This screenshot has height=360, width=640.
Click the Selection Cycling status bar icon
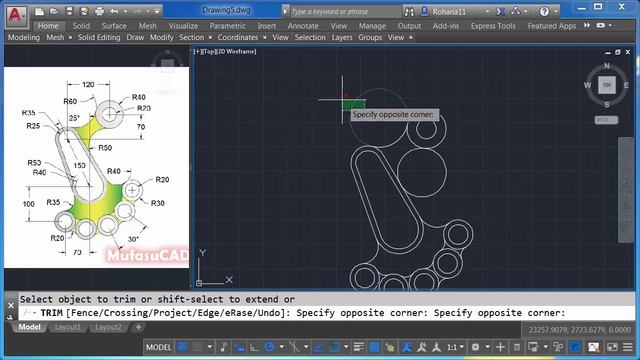390,347
